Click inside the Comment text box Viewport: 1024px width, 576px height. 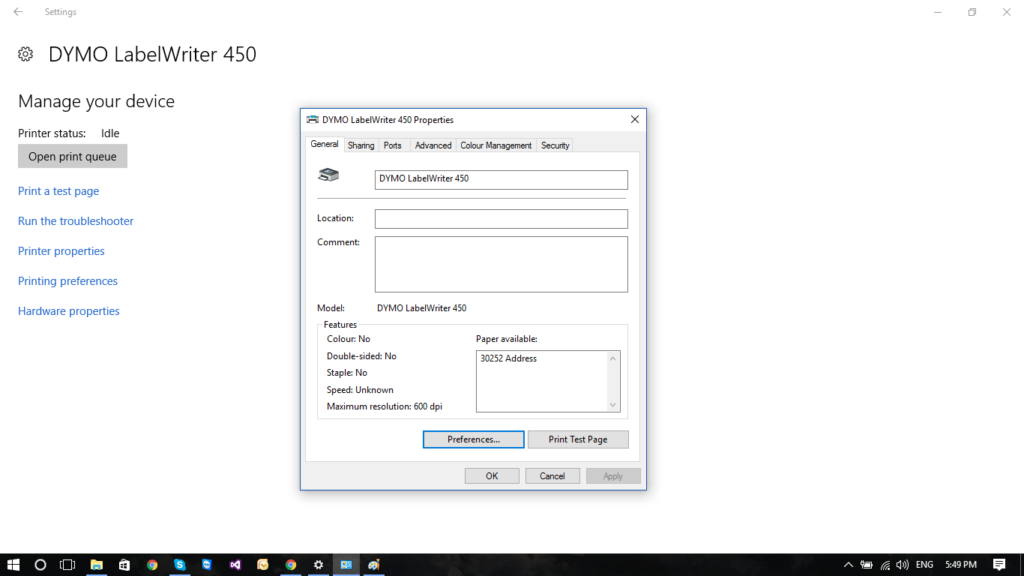coord(501,264)
